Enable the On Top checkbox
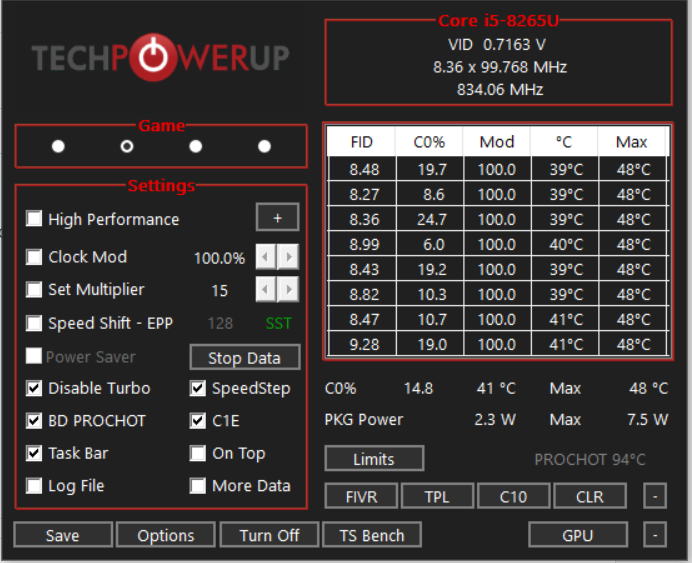This screenshot has width=692, height=563. coord(198,453)
